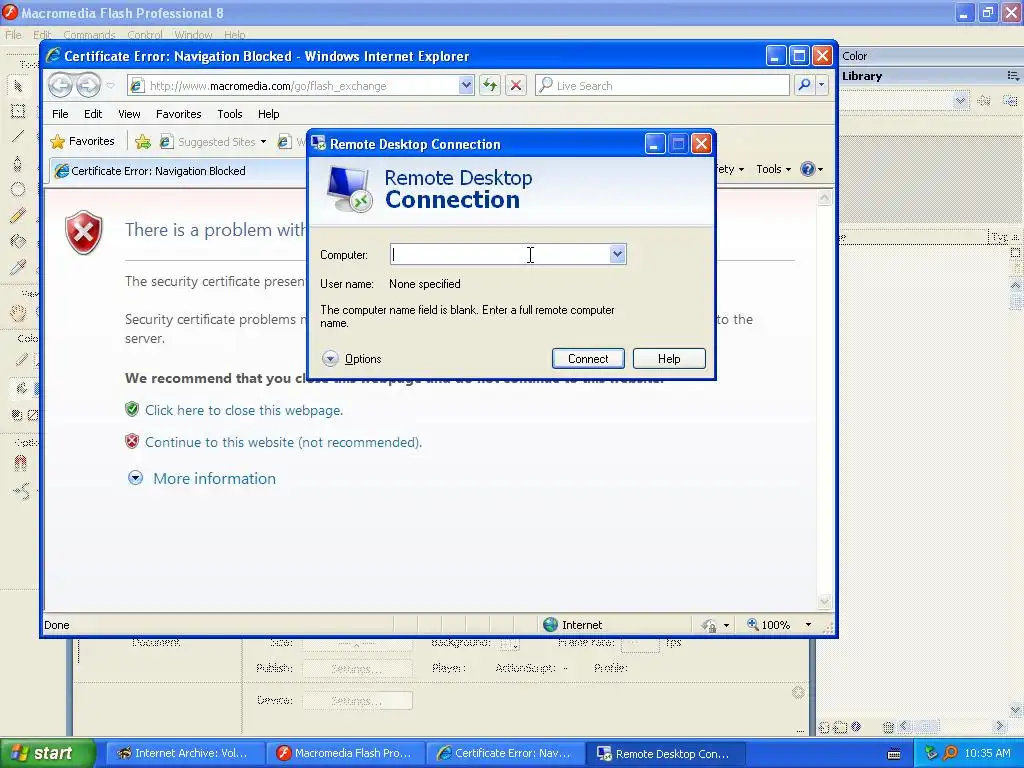Select the arrow Selection tool in Flash
Screen dimensions: 1024x768
click(x=18, y=86)
